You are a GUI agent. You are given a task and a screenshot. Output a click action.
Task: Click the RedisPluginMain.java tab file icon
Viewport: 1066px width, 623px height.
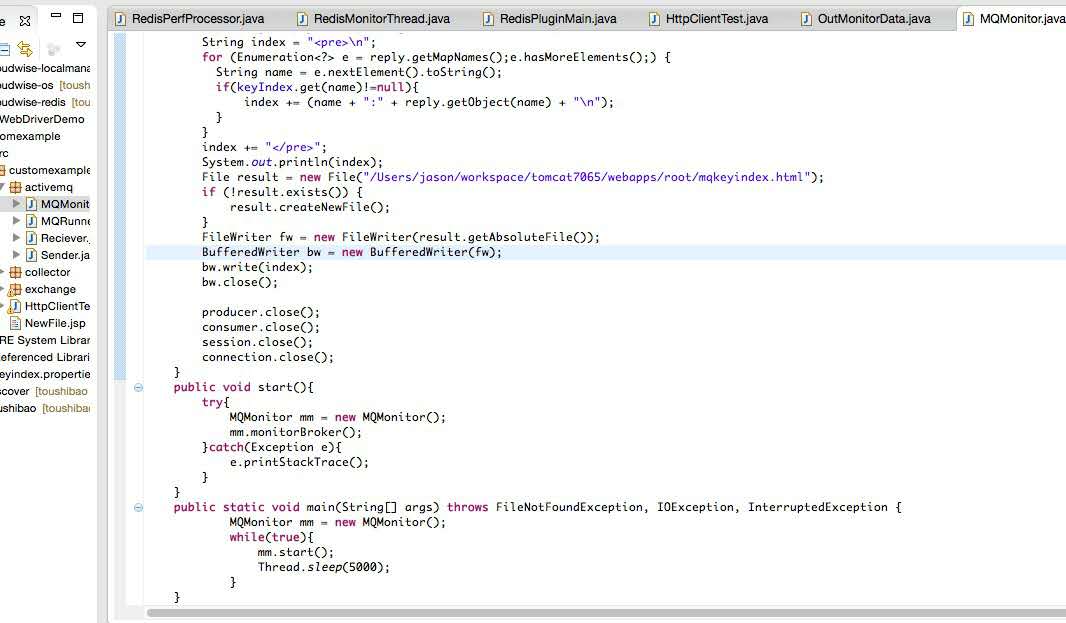(488, 19)
